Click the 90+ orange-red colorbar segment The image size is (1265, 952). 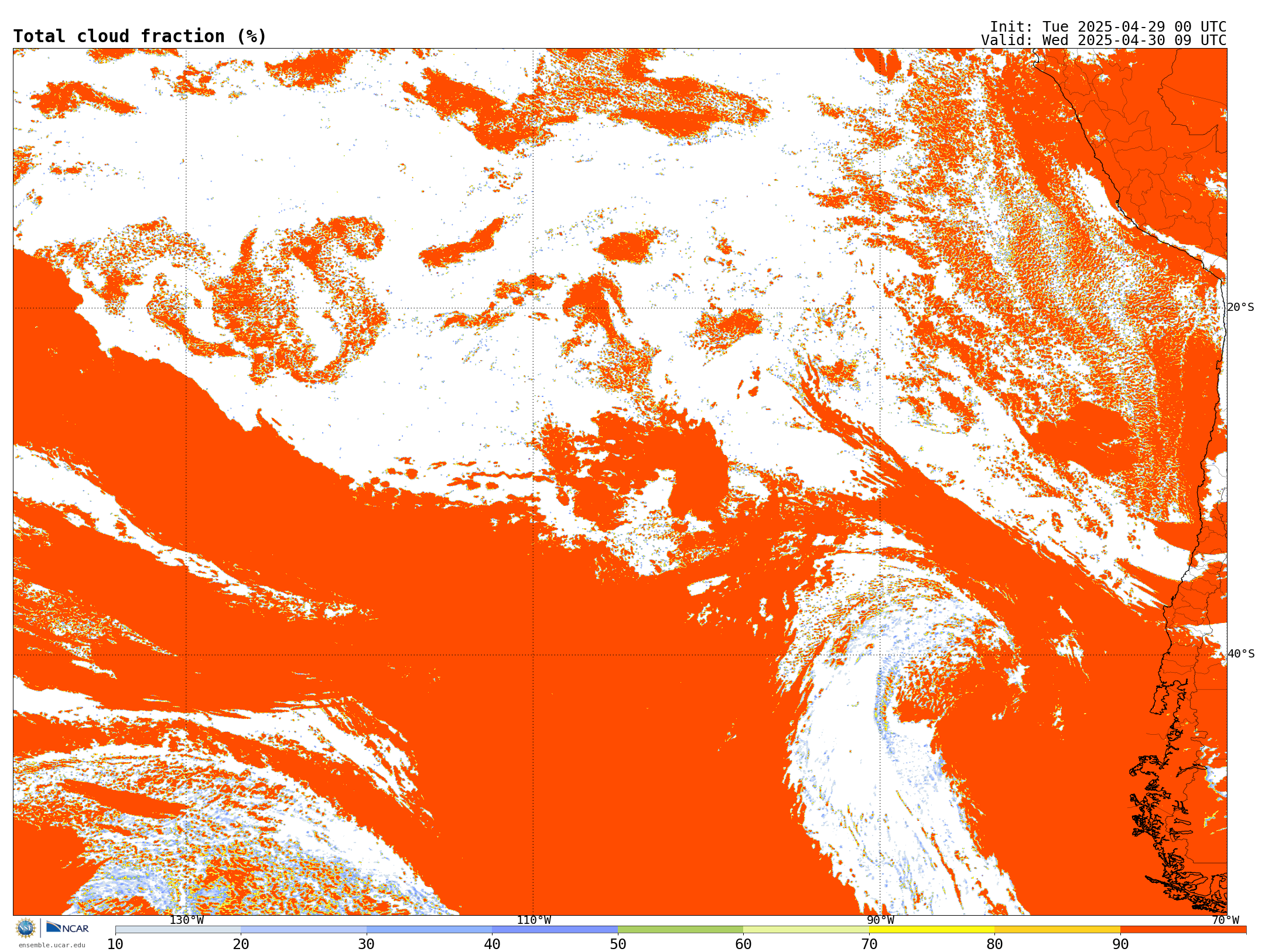1183,930
